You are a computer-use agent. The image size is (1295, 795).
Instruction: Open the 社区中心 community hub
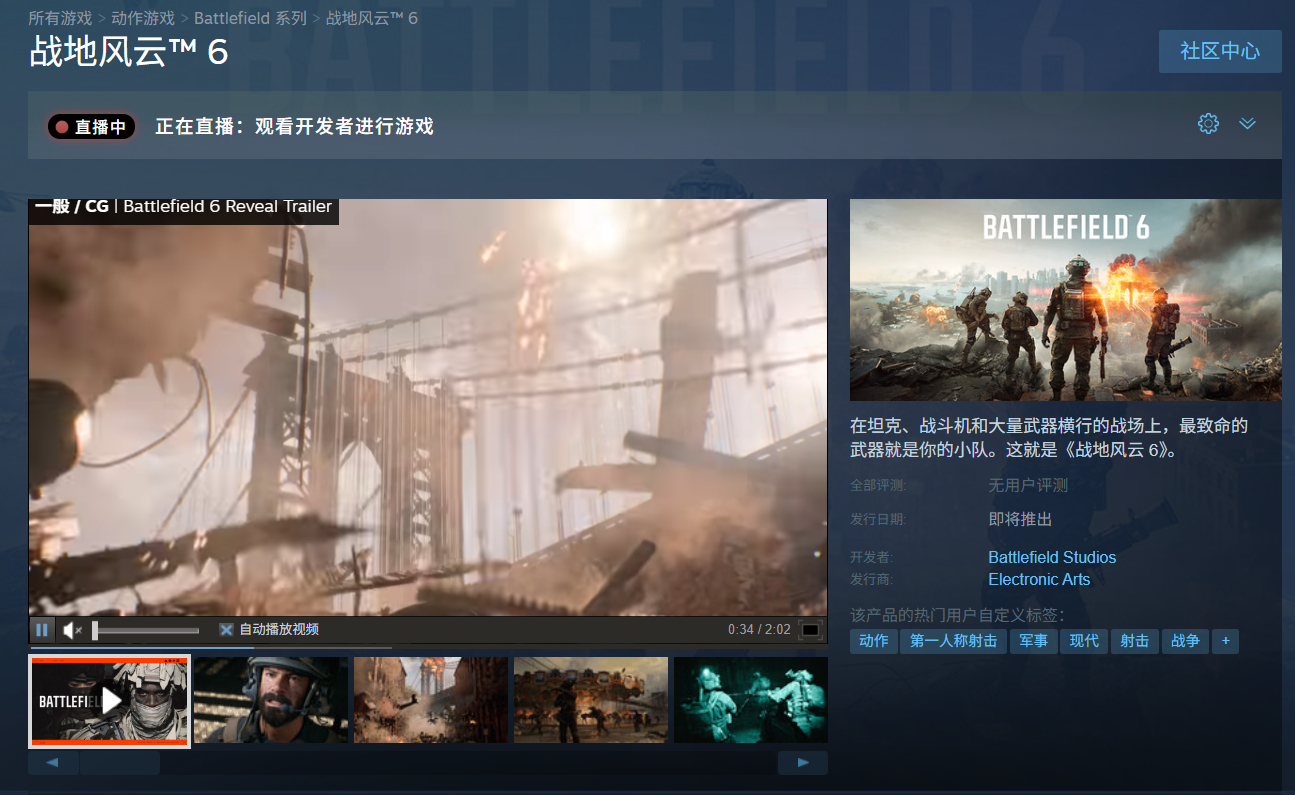pyautogui.click(x=1220, y=51)
